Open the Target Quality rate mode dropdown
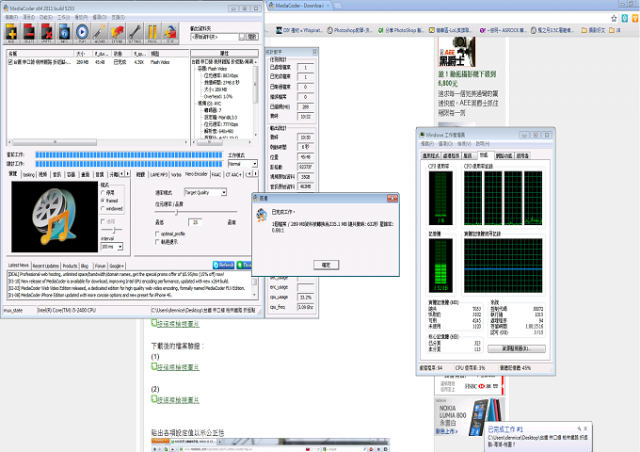The height and width of the screenshot is (452, 640). [205, 192]
